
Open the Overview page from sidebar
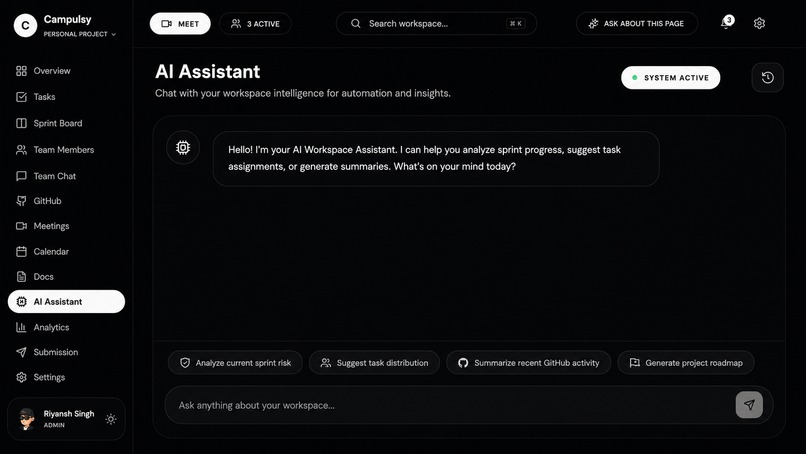point(66,71)
